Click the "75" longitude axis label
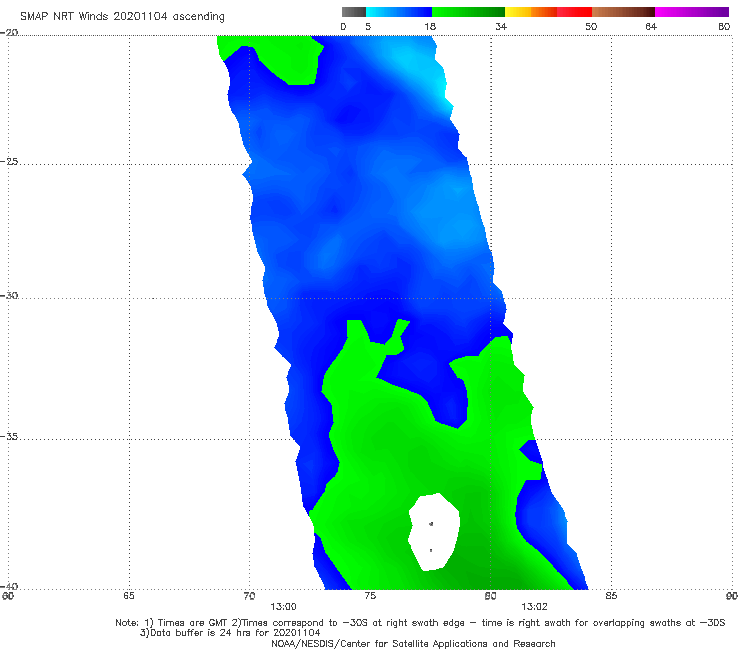Image resolution: width=740 pixels, height=650 pixels. tap(370, 596)
